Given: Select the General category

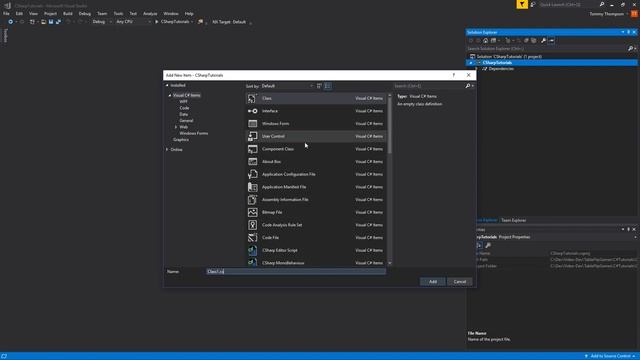Looking at the screenshot, I should (x=186, y=120).
